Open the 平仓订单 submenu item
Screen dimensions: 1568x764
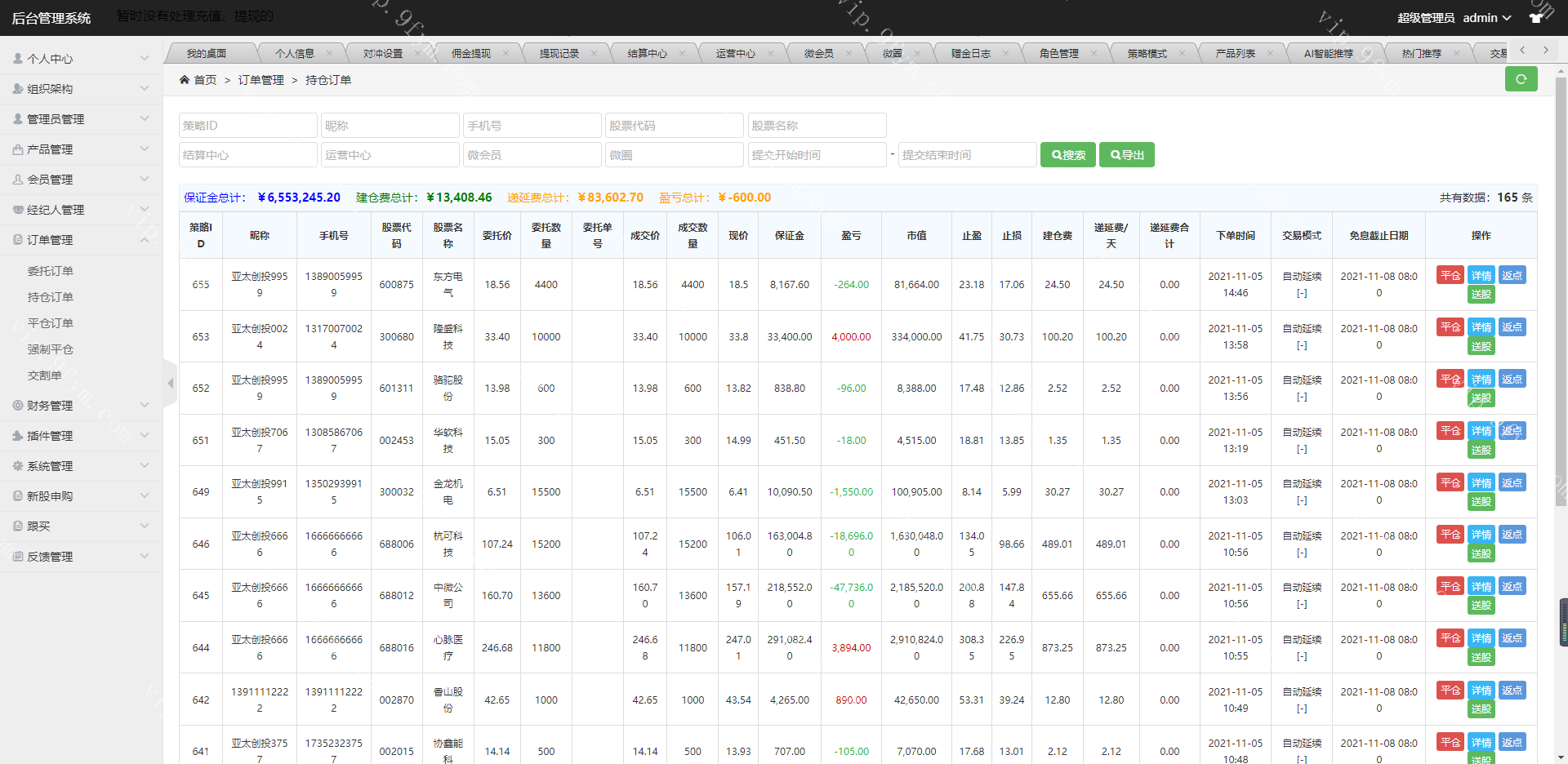point(51,323)
